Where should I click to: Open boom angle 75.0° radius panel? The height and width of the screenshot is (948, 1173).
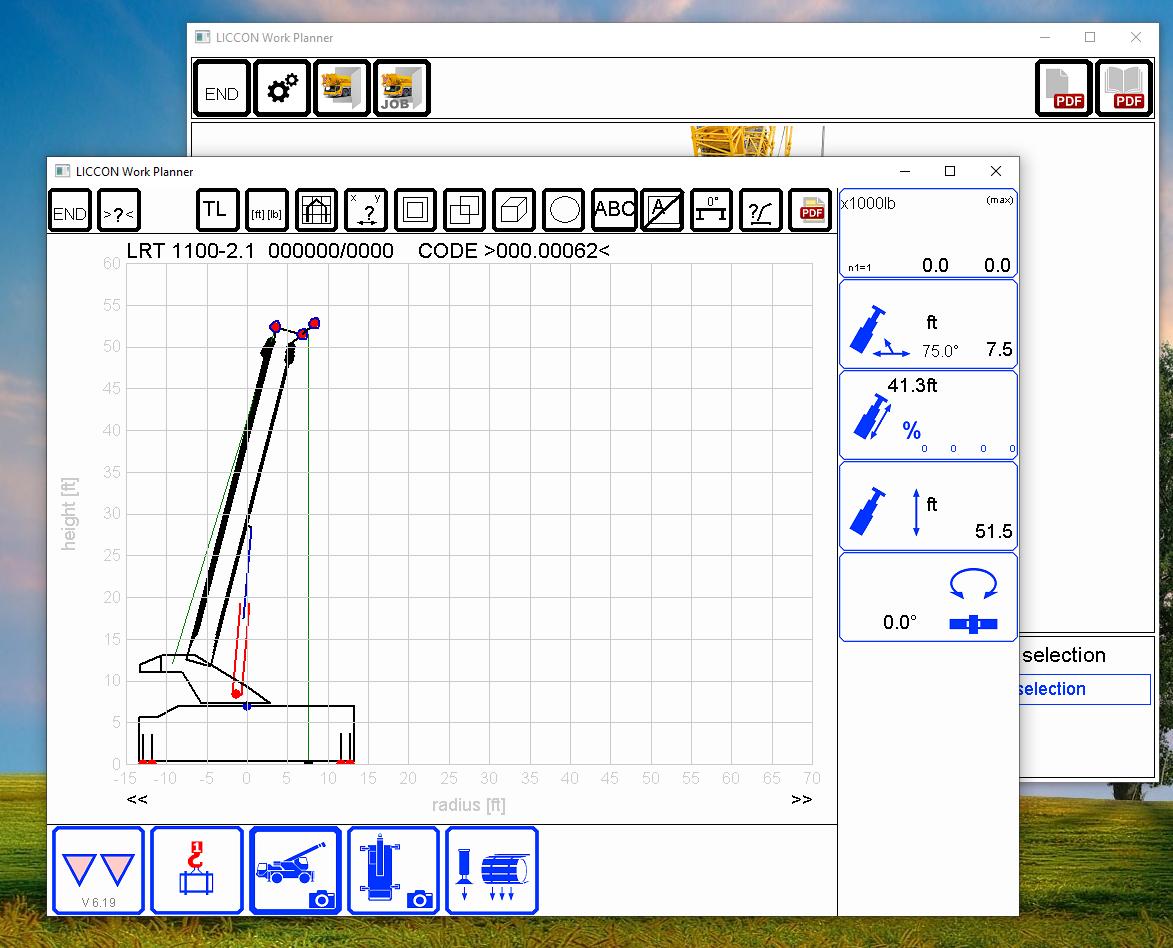(x=928, y=325)
